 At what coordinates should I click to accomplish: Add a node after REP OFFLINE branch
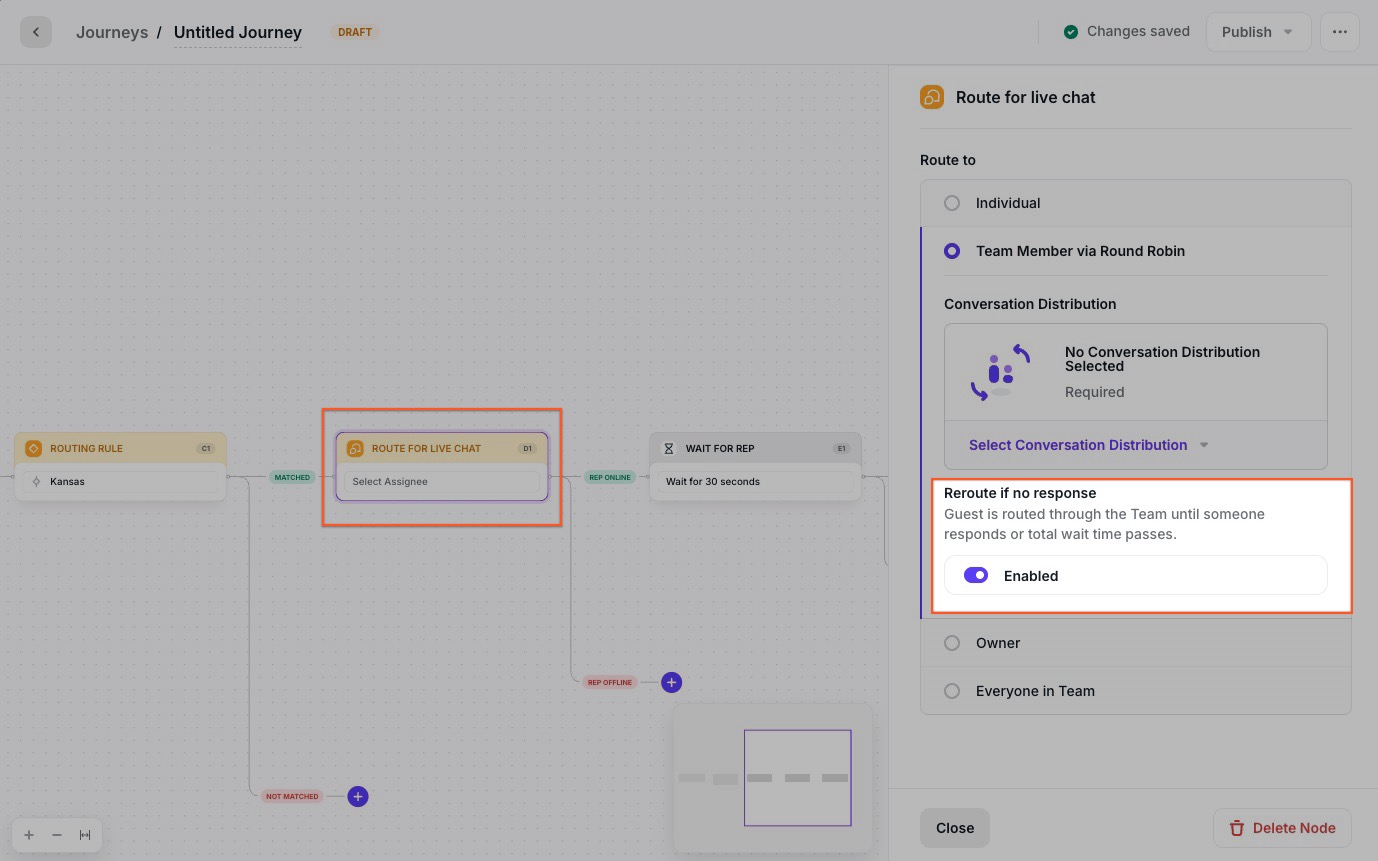point(672,682)
